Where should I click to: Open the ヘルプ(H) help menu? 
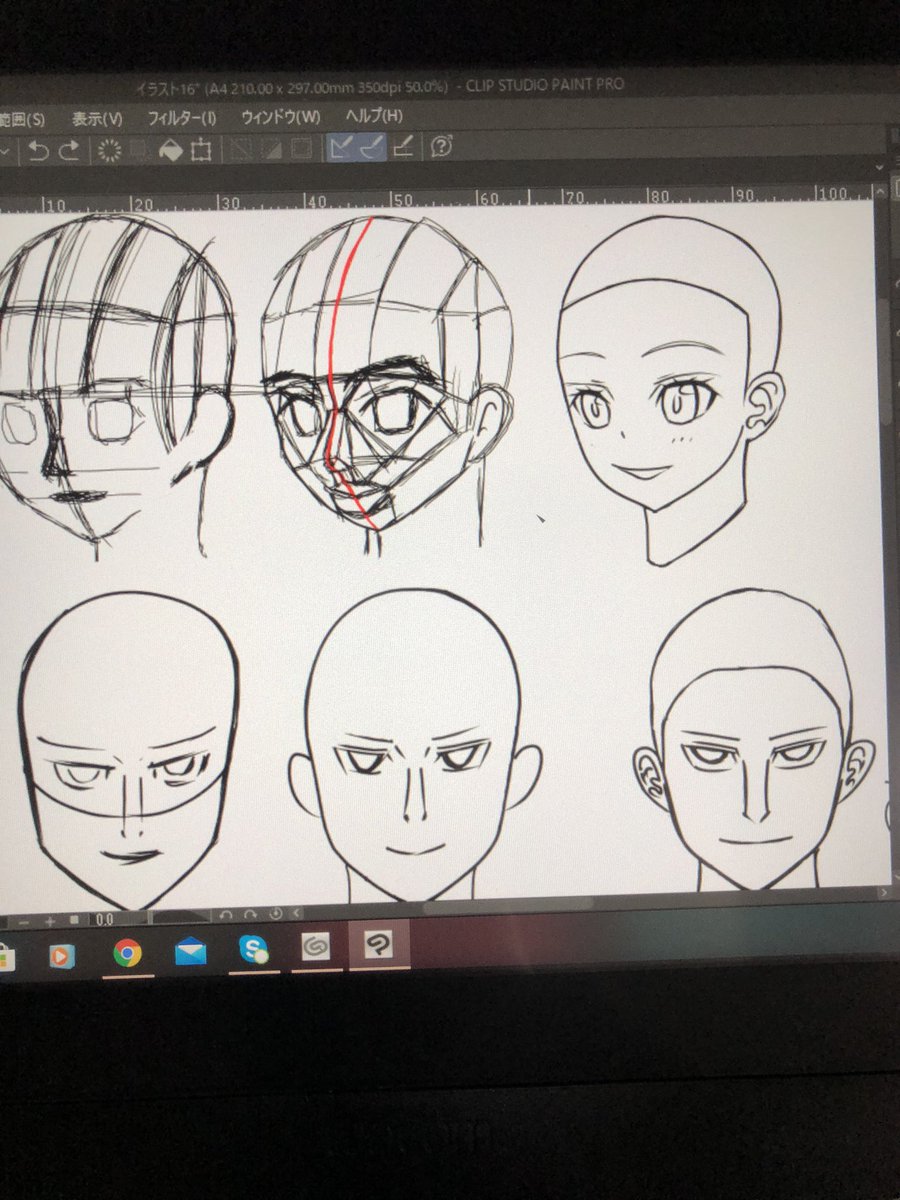(374, 115)
